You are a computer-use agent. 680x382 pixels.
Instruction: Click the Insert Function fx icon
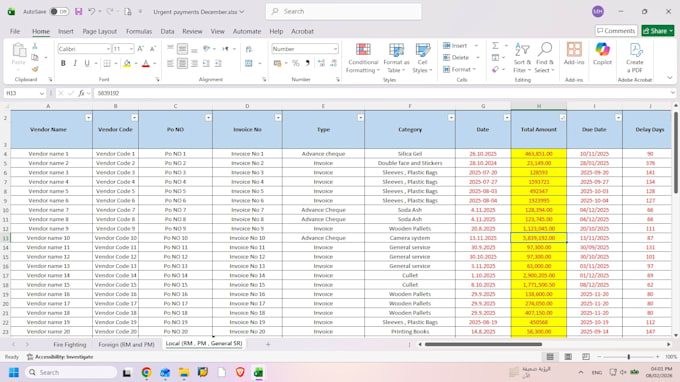(x=81, y=93)
